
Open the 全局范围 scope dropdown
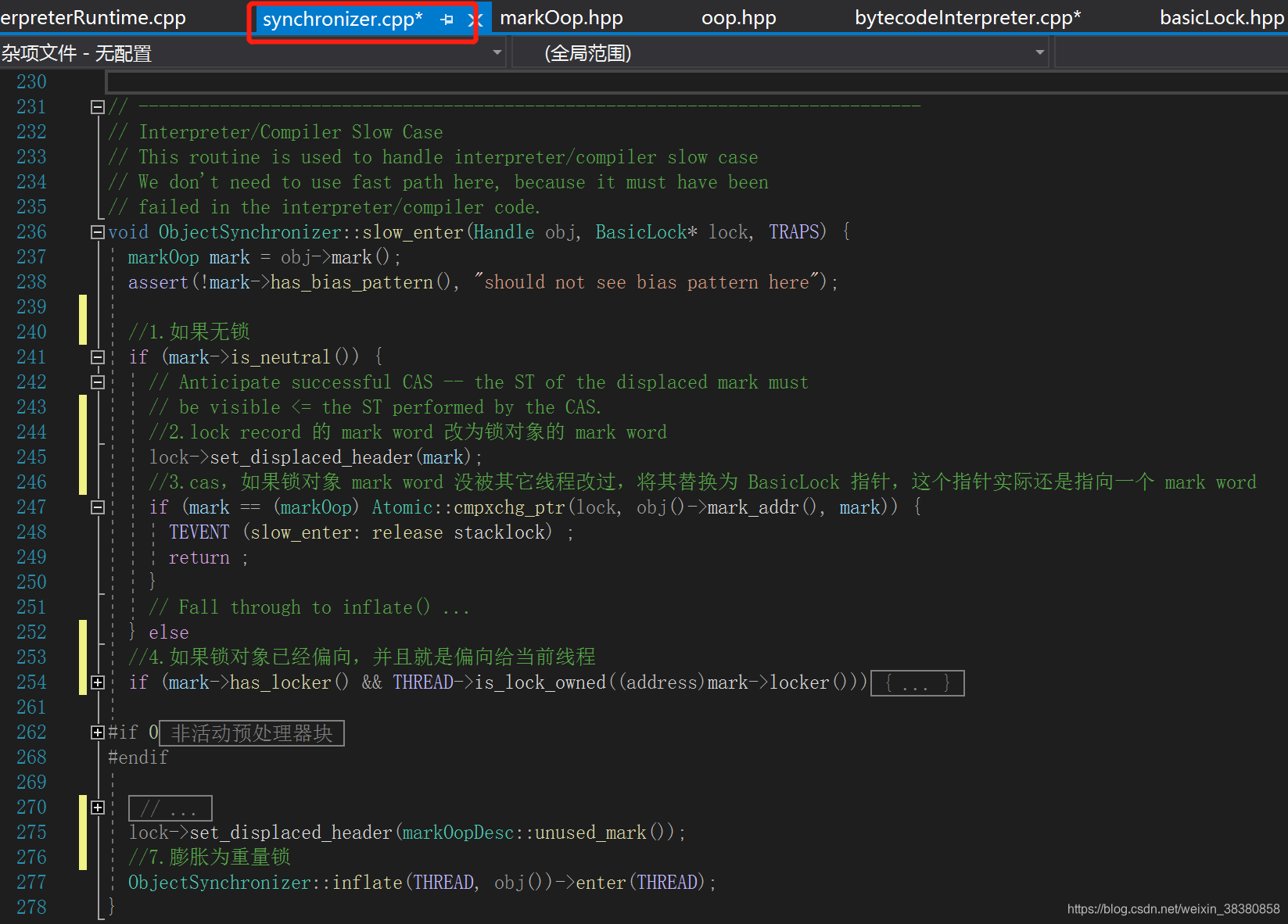(780, 53)
